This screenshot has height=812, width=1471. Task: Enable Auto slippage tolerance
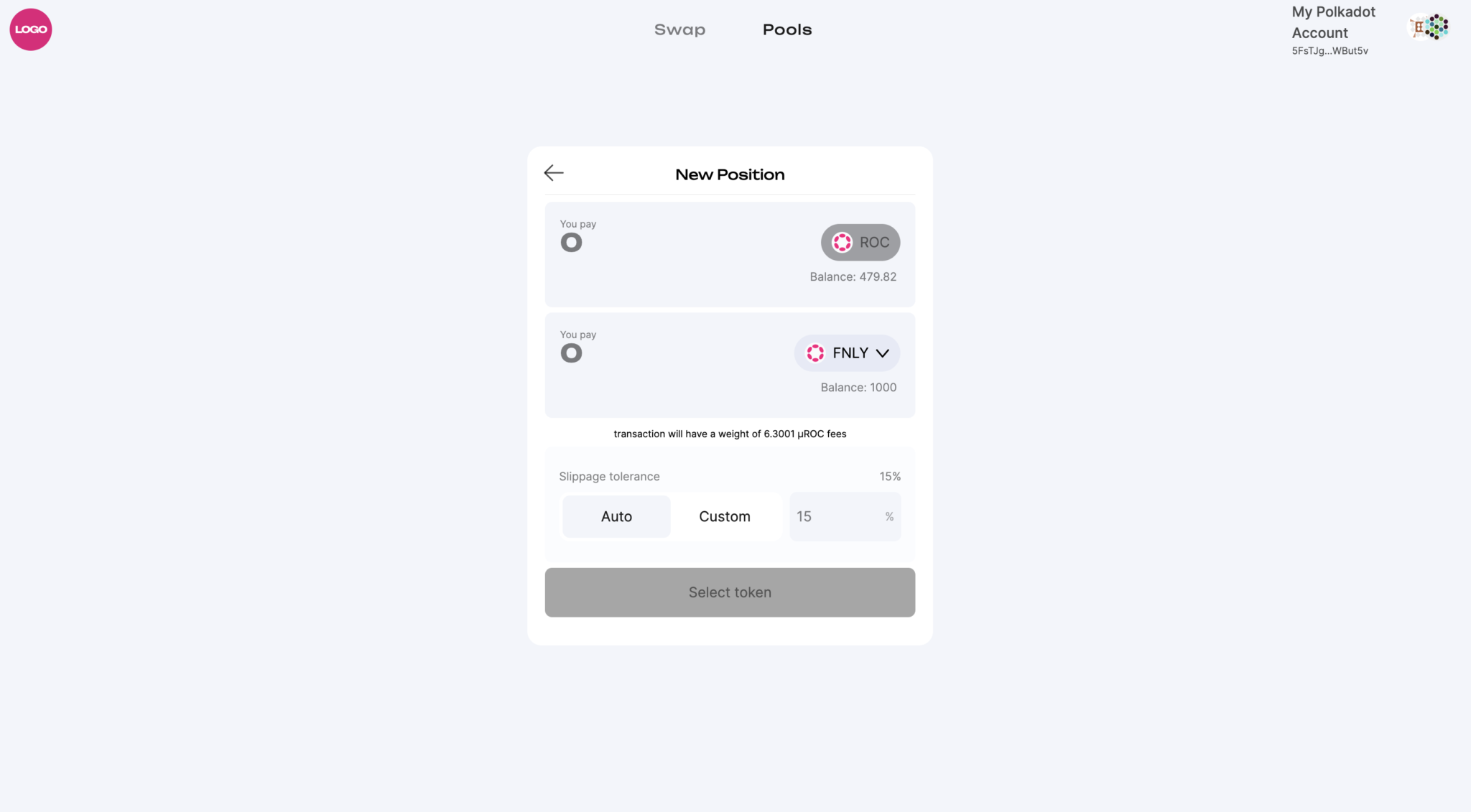(616, 516)
